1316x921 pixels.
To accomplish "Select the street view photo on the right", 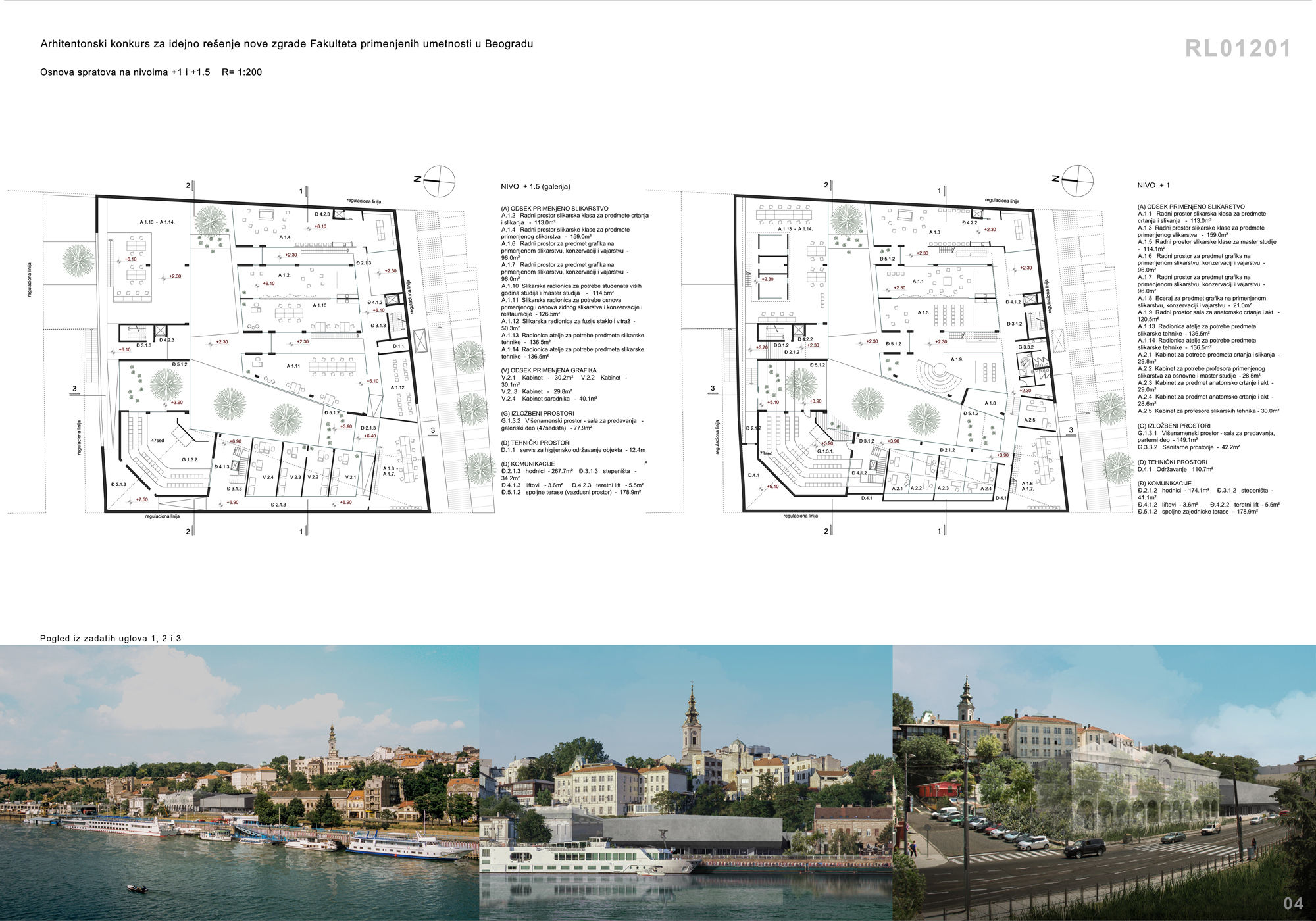I will (x=1103, y=783).
